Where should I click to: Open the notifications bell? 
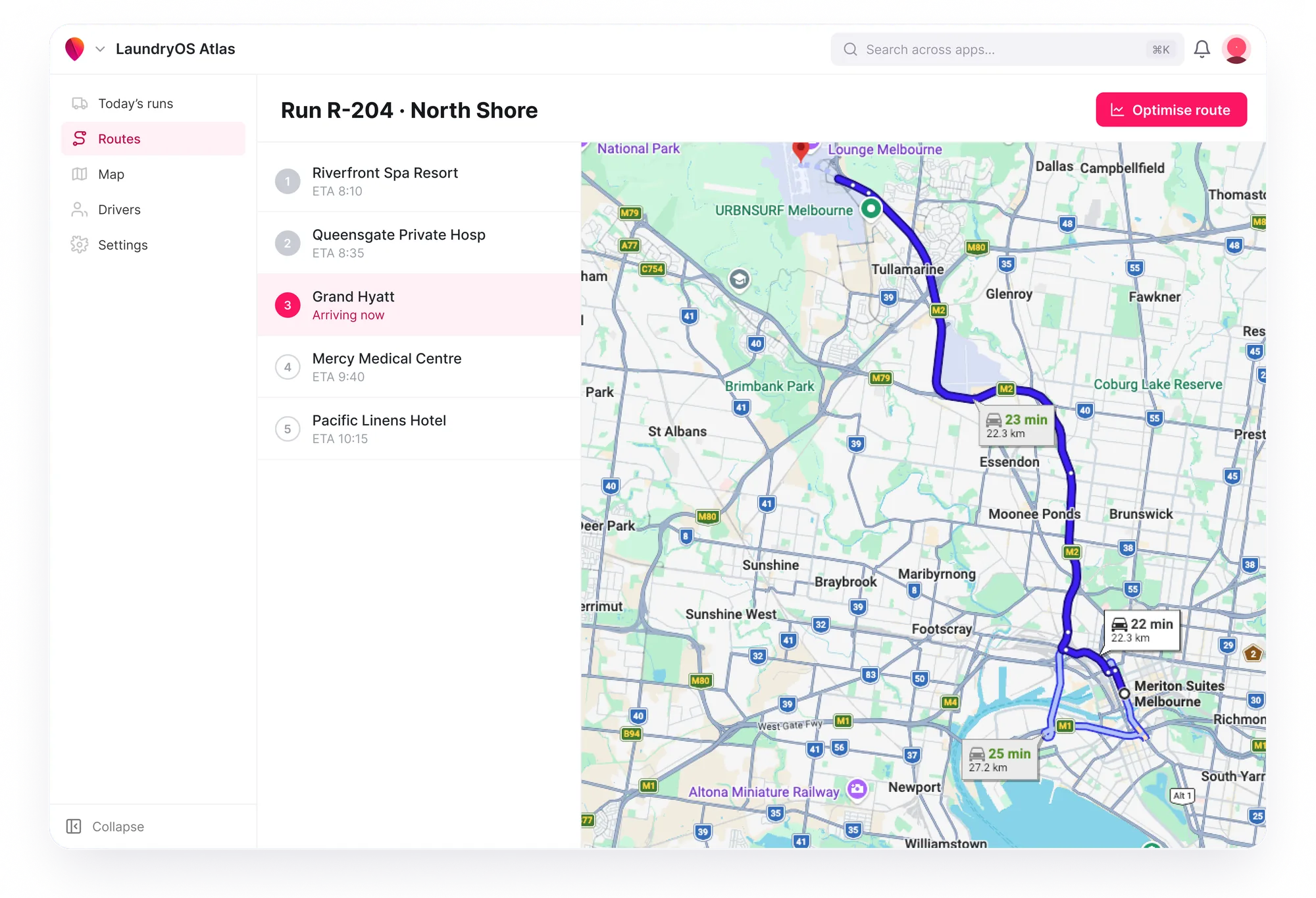1202,49
